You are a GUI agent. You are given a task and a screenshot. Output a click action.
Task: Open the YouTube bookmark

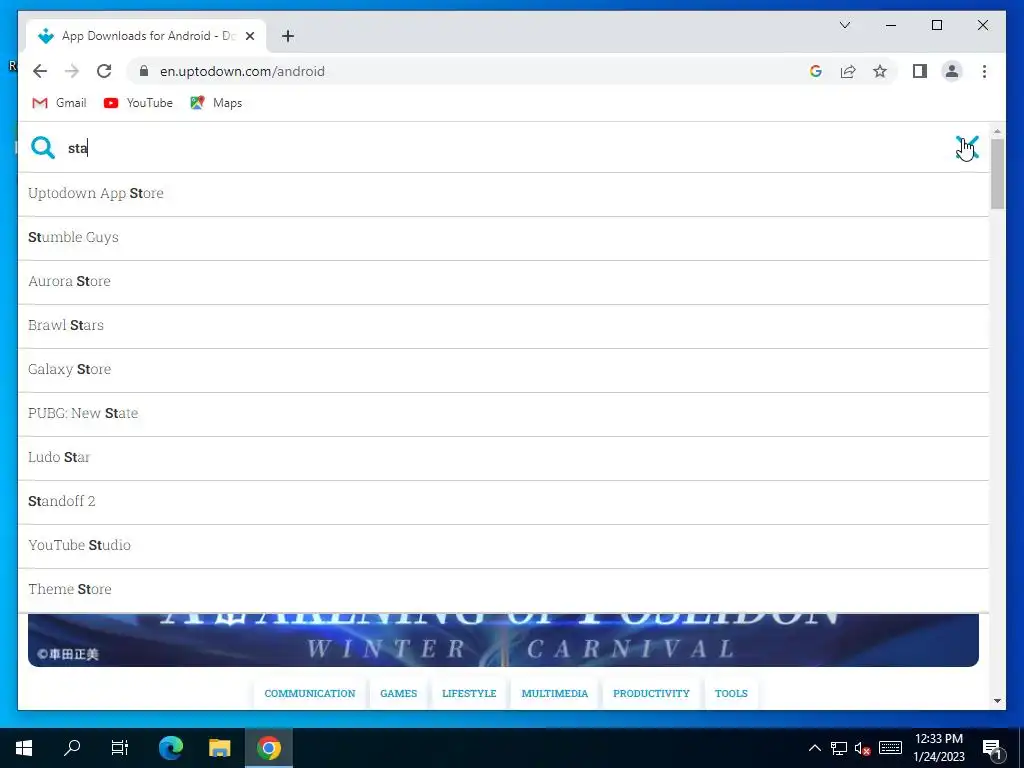point(138,103)
